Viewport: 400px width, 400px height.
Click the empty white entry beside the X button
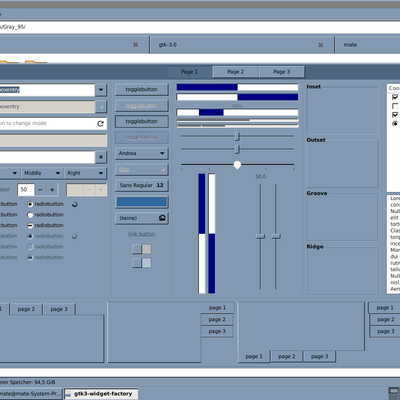coord(47,157)
